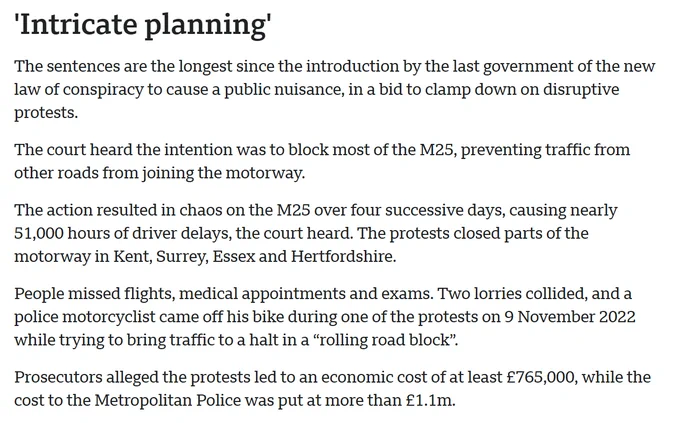Click the sentence 'People missed flights, medical appointments and exams.'
This screenshot has height=423, width=680.
[223, 294]
